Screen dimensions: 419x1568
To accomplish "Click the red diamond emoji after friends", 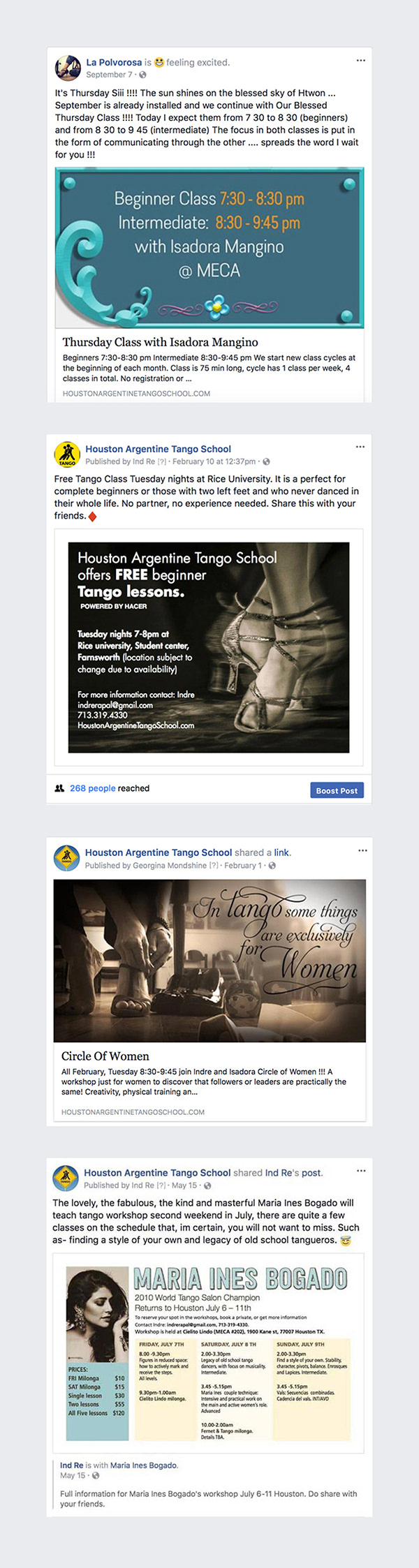I will (92, 517).
